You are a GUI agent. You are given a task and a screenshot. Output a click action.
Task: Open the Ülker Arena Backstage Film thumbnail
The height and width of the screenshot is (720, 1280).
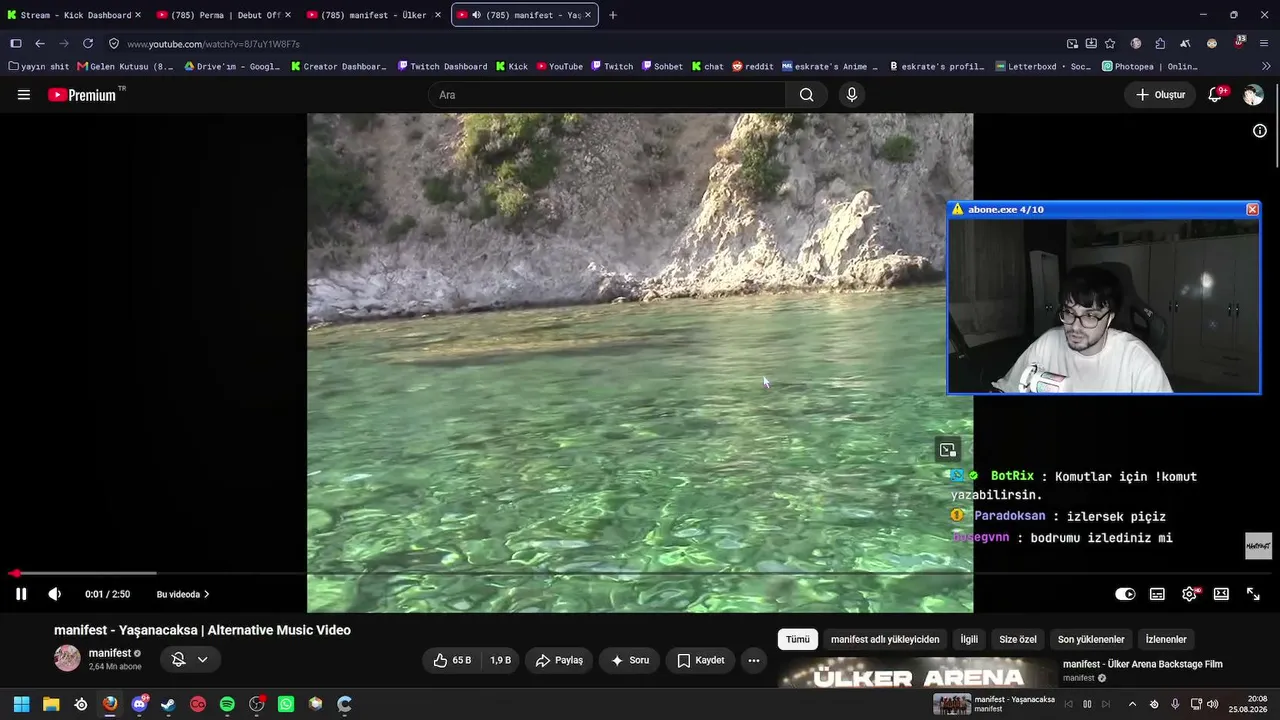917,673
